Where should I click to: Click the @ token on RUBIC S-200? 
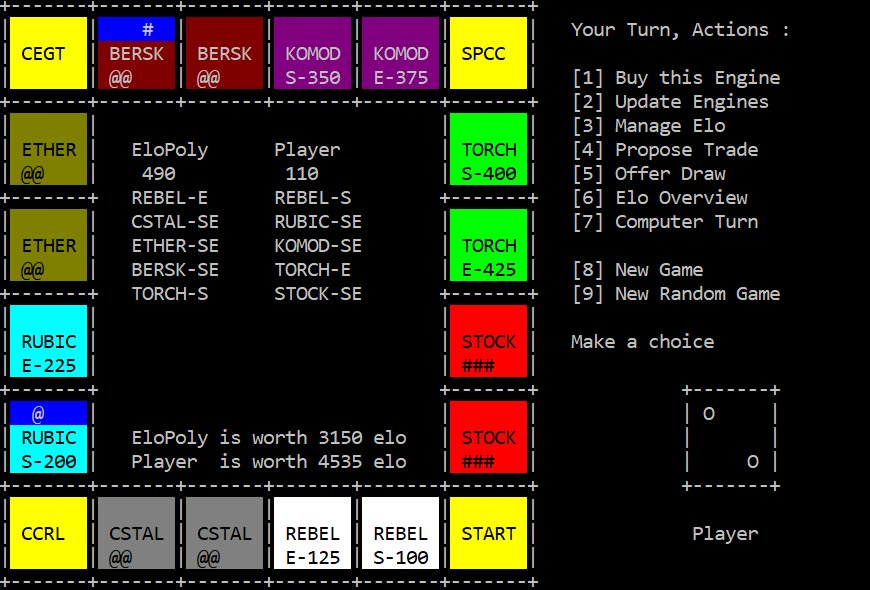[38, 413]
